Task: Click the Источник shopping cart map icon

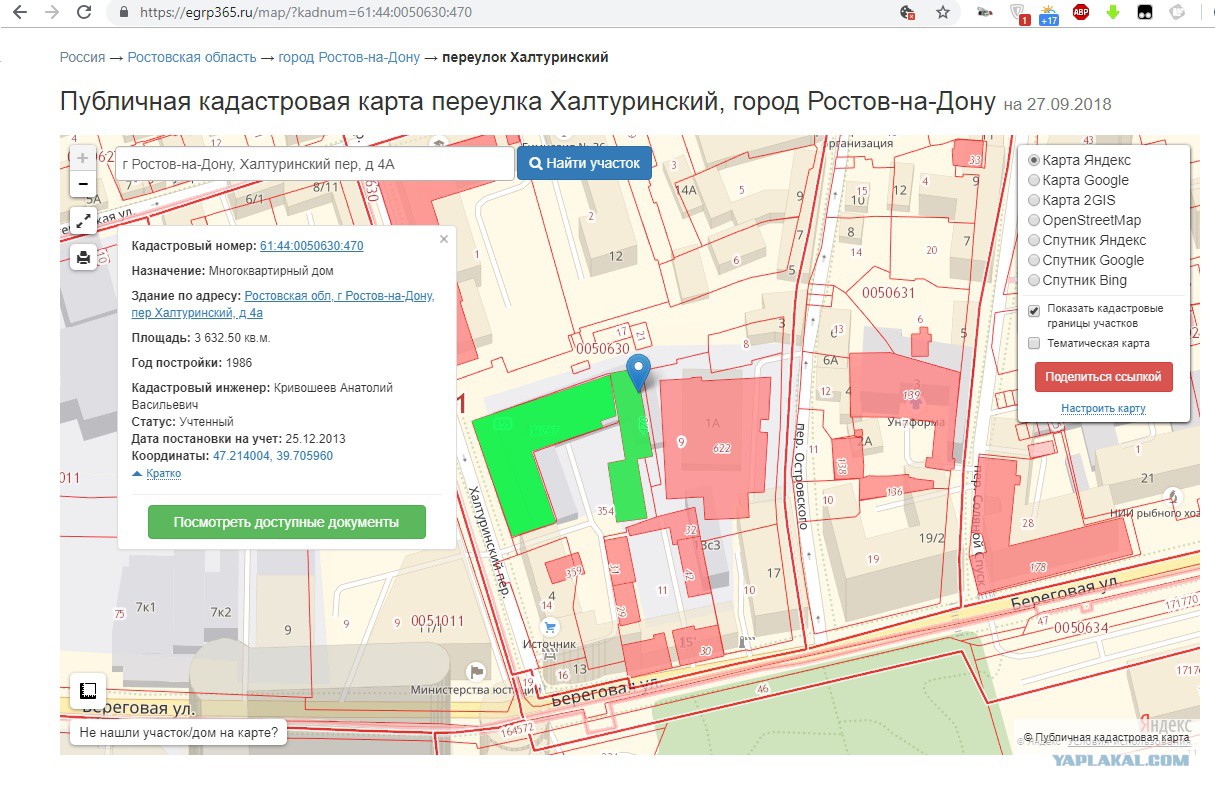Action: (x=549, y=628)
